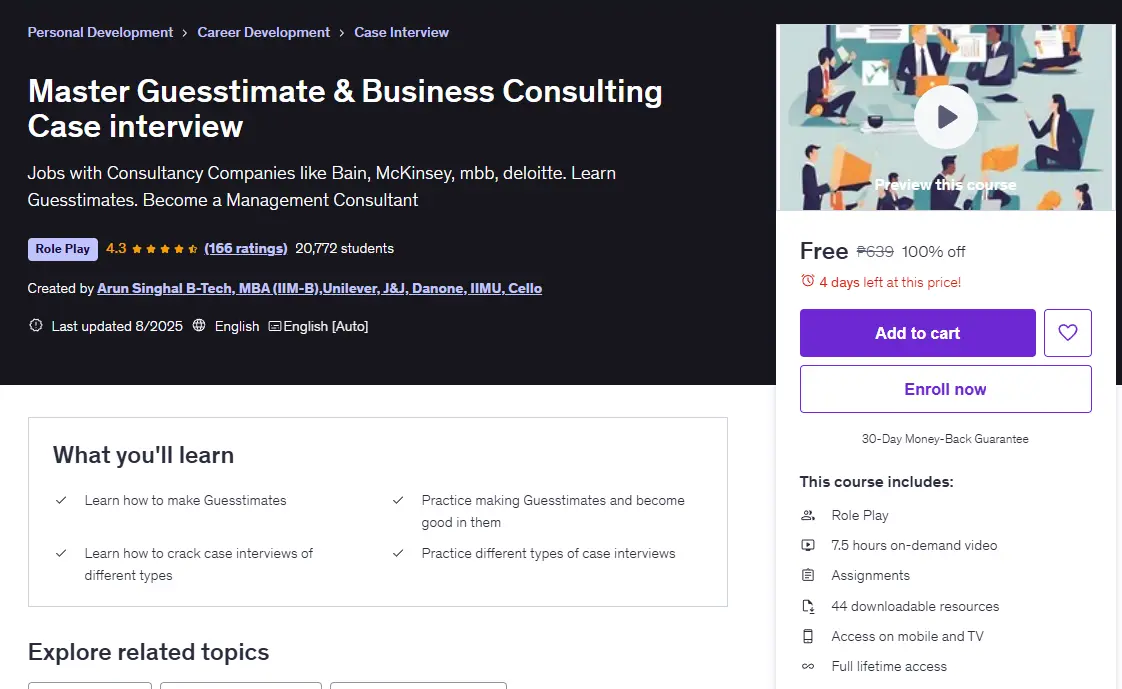The height and width of the screenshot is (689, 1122).
Task: Click the downloadable resources file icon
Action: point(808,606)
